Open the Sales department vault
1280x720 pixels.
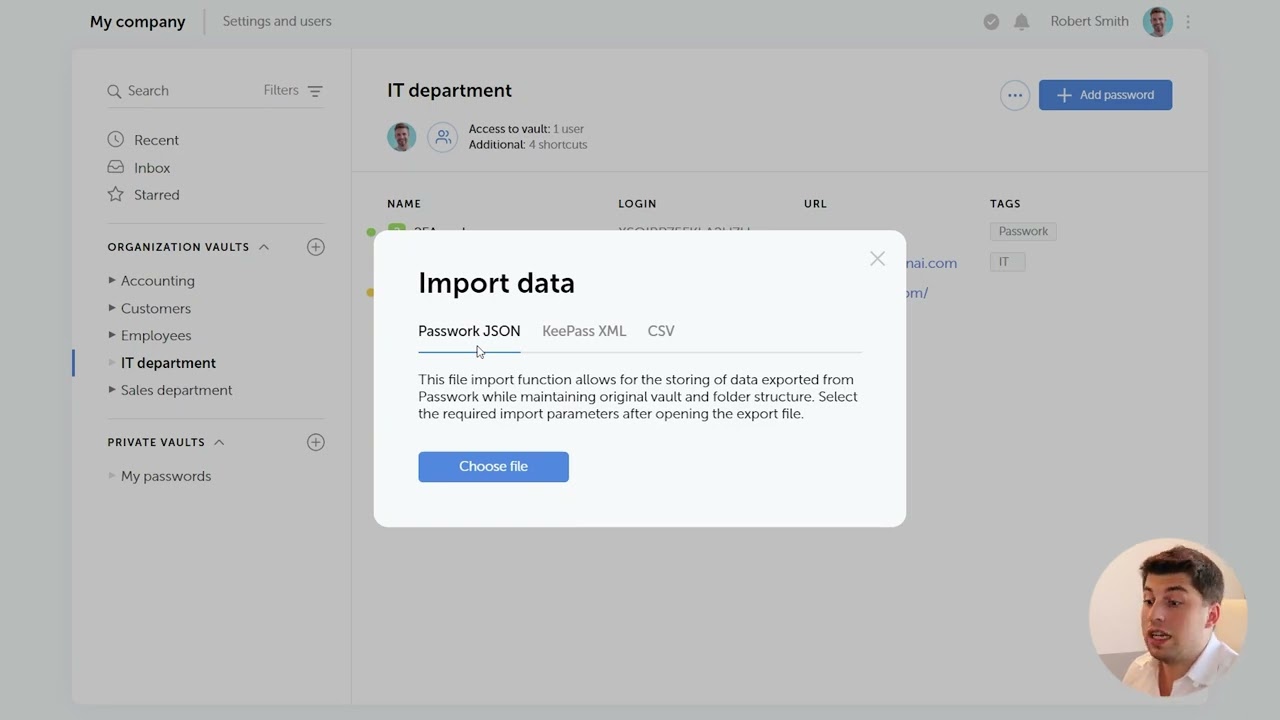[176, 390]
